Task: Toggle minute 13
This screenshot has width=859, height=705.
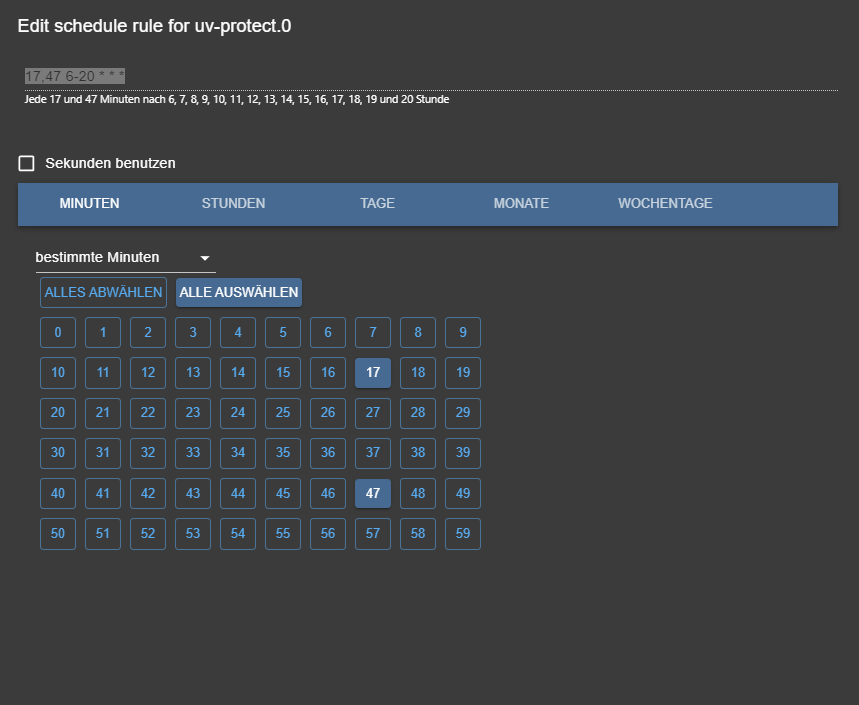Action: tap(193, 372)
